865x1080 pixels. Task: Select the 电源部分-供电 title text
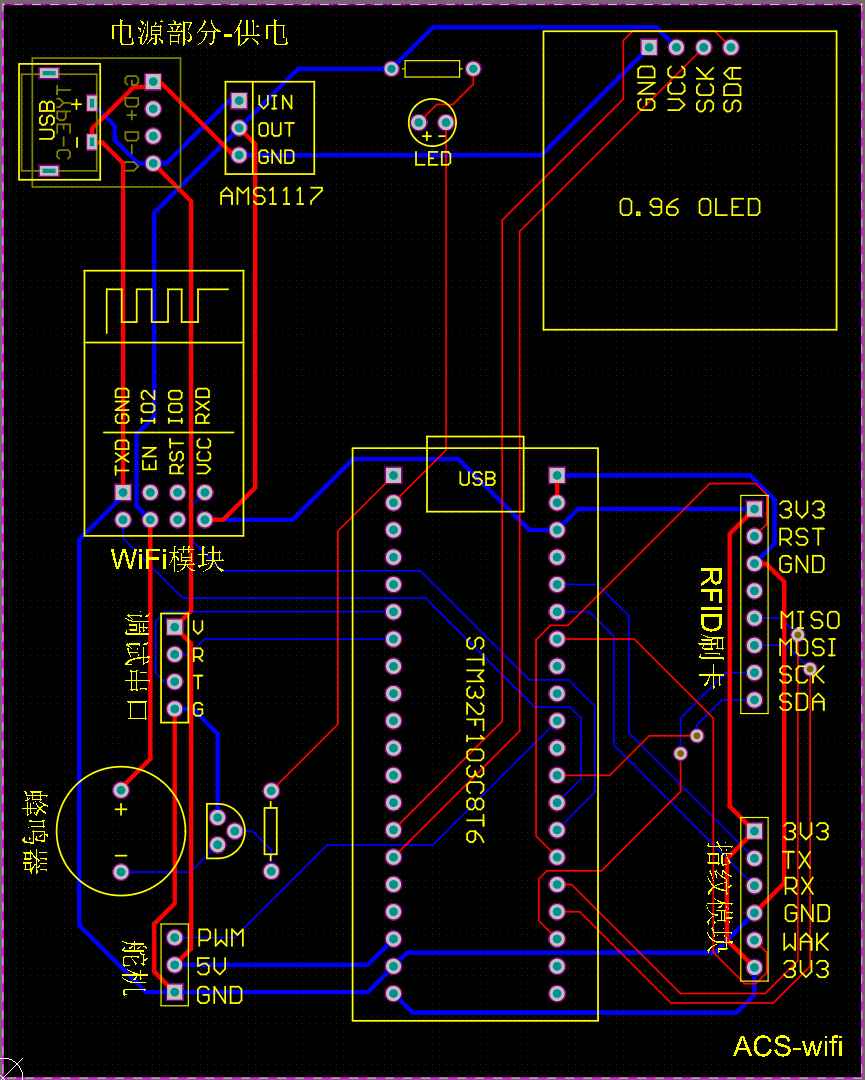pos(200,34)
